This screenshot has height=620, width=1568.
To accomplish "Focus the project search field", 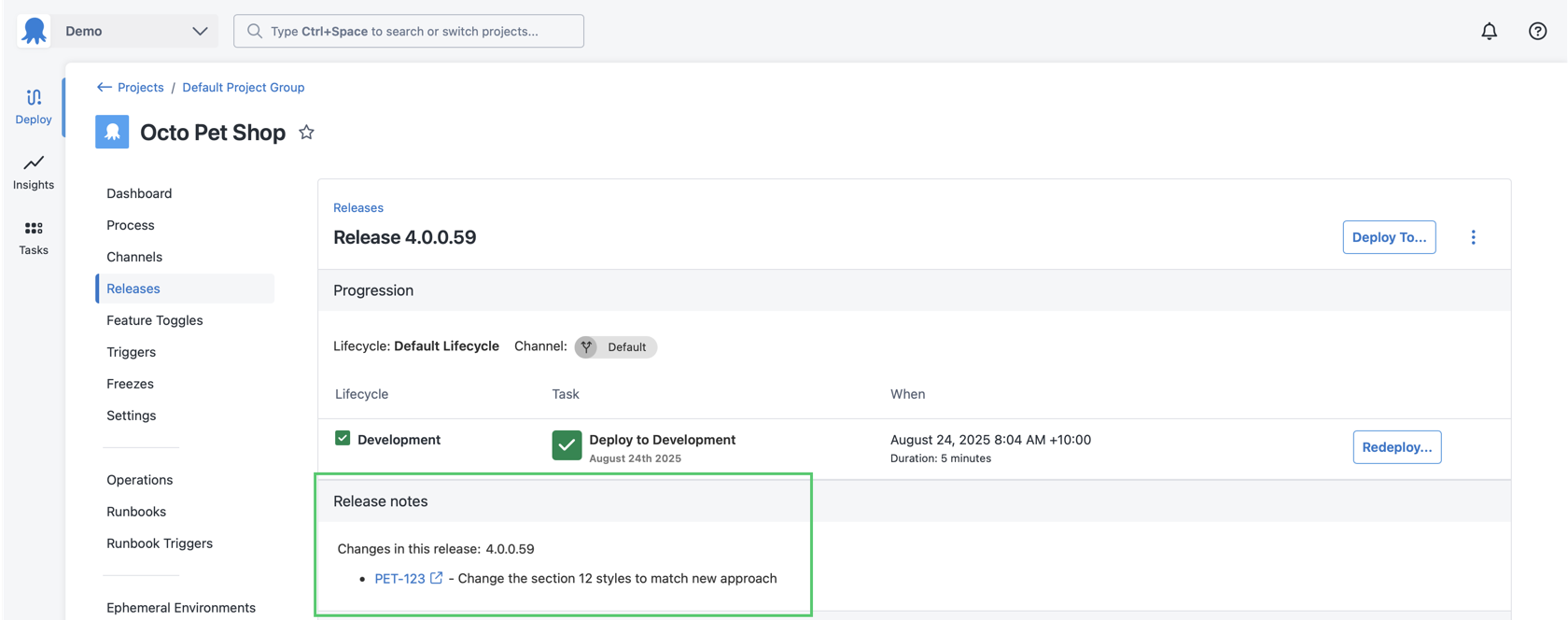I will click(409, 31).
